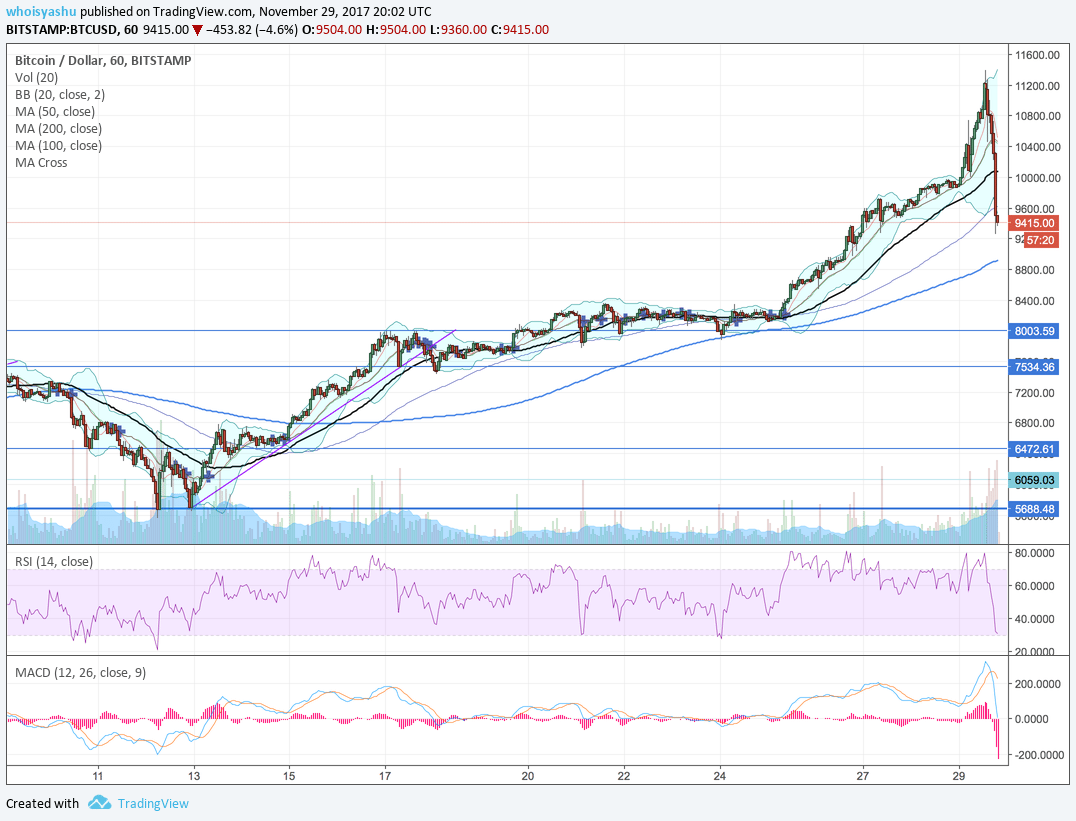The height and width of the screenshot is (821, 1076).
Task: Select the Vol (20) indicator label
Action: coord(36,78)
